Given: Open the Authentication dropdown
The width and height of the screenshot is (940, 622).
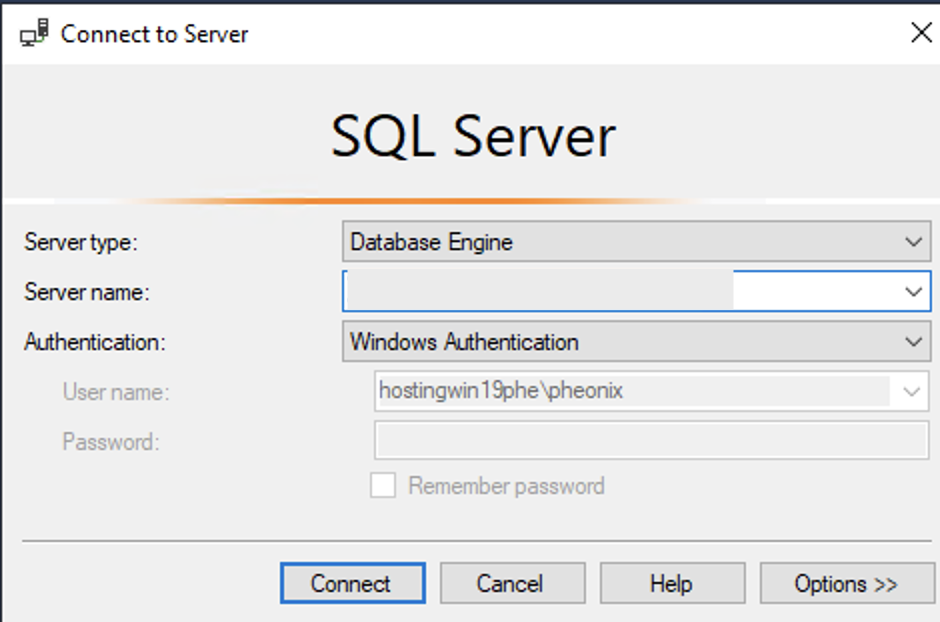Looking at the screenshot, I should coord(912,342).
